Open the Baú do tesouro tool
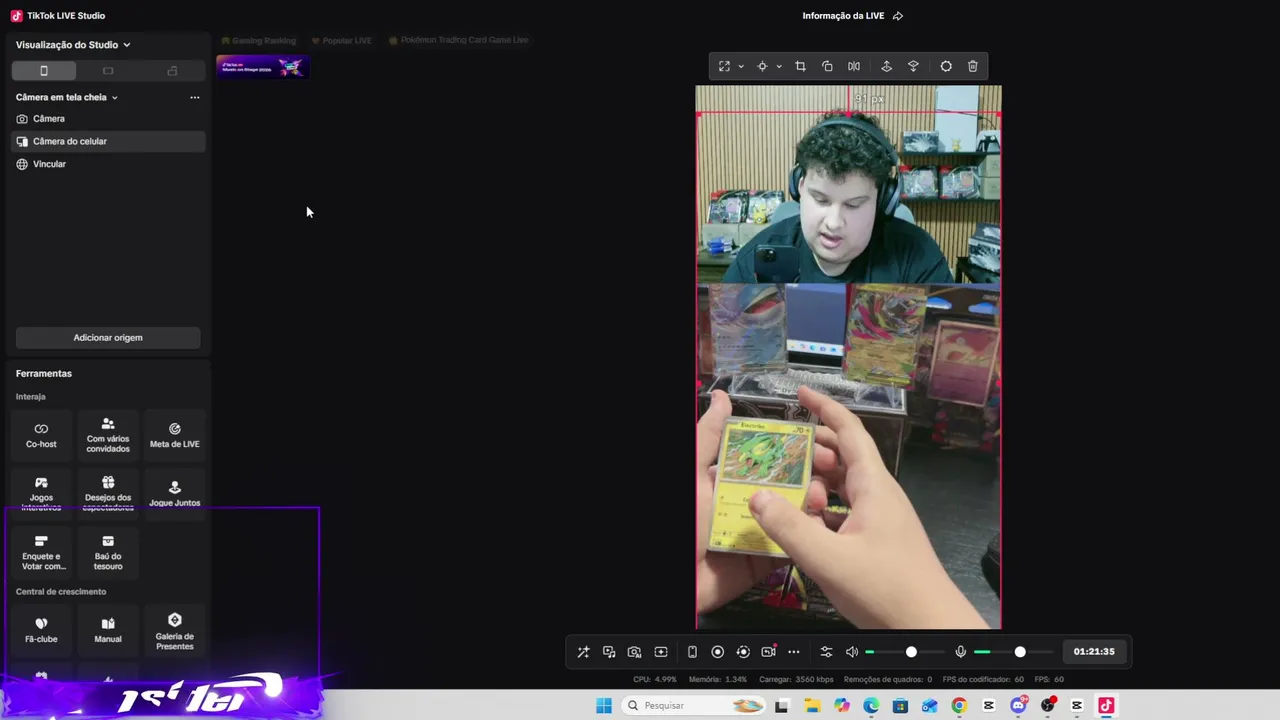 108,553
